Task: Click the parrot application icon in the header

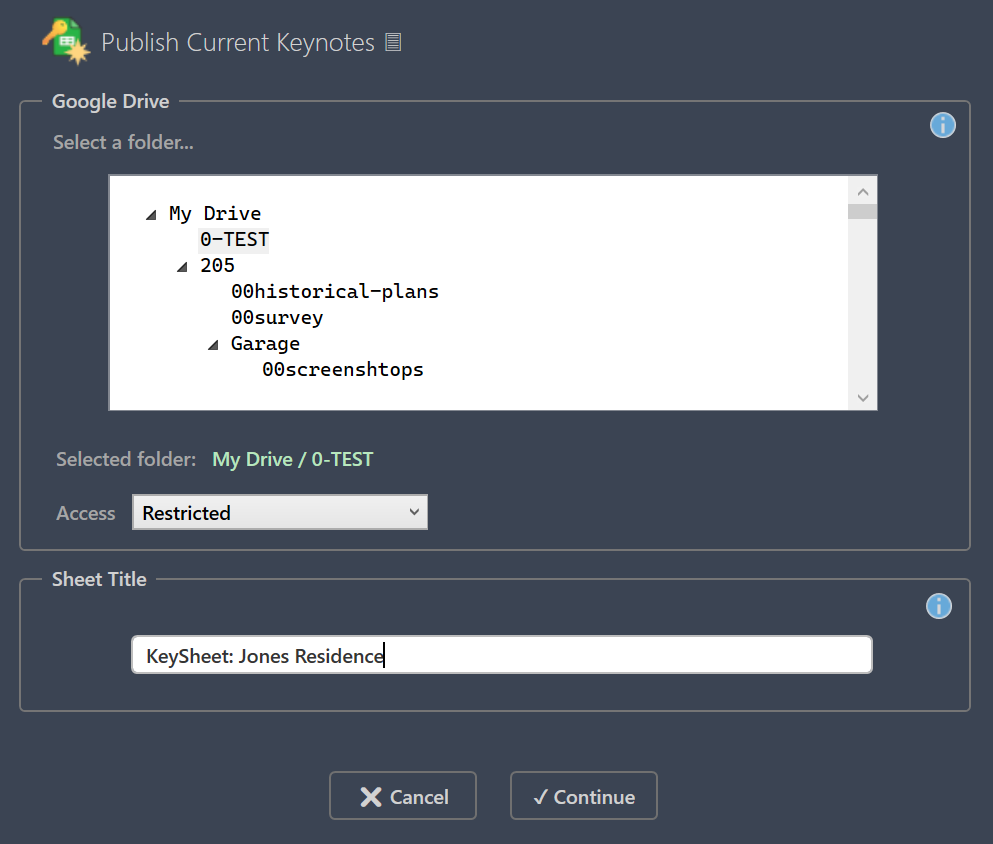Action: [65, 40]
